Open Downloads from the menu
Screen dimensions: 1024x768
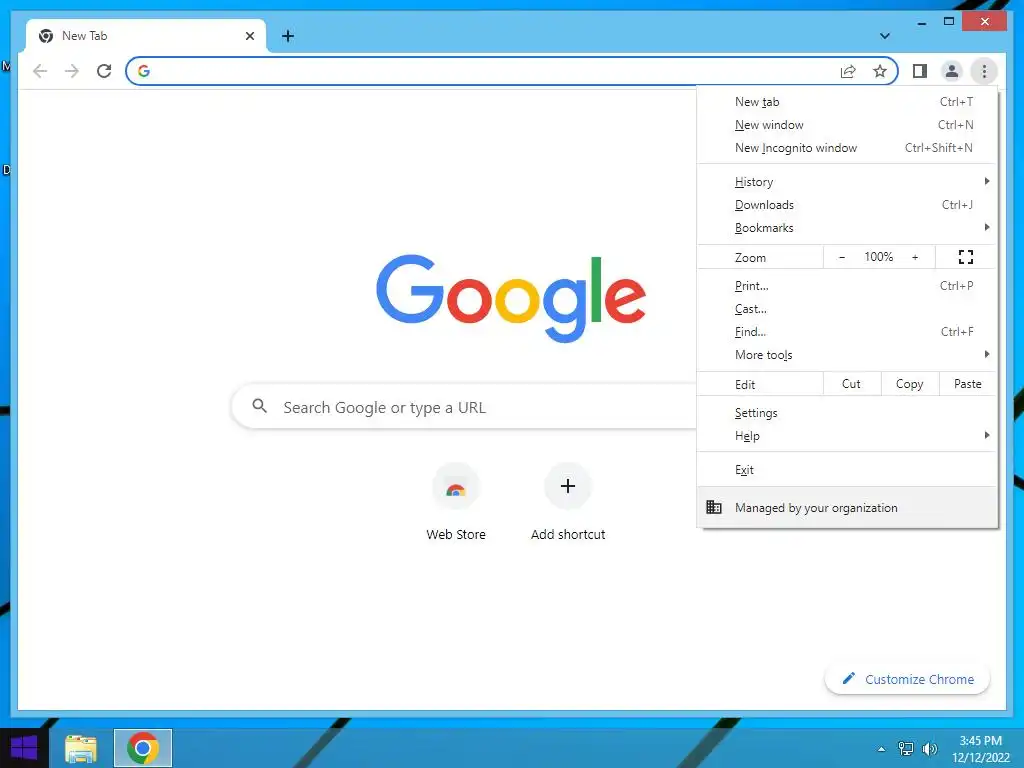point(847,205)
